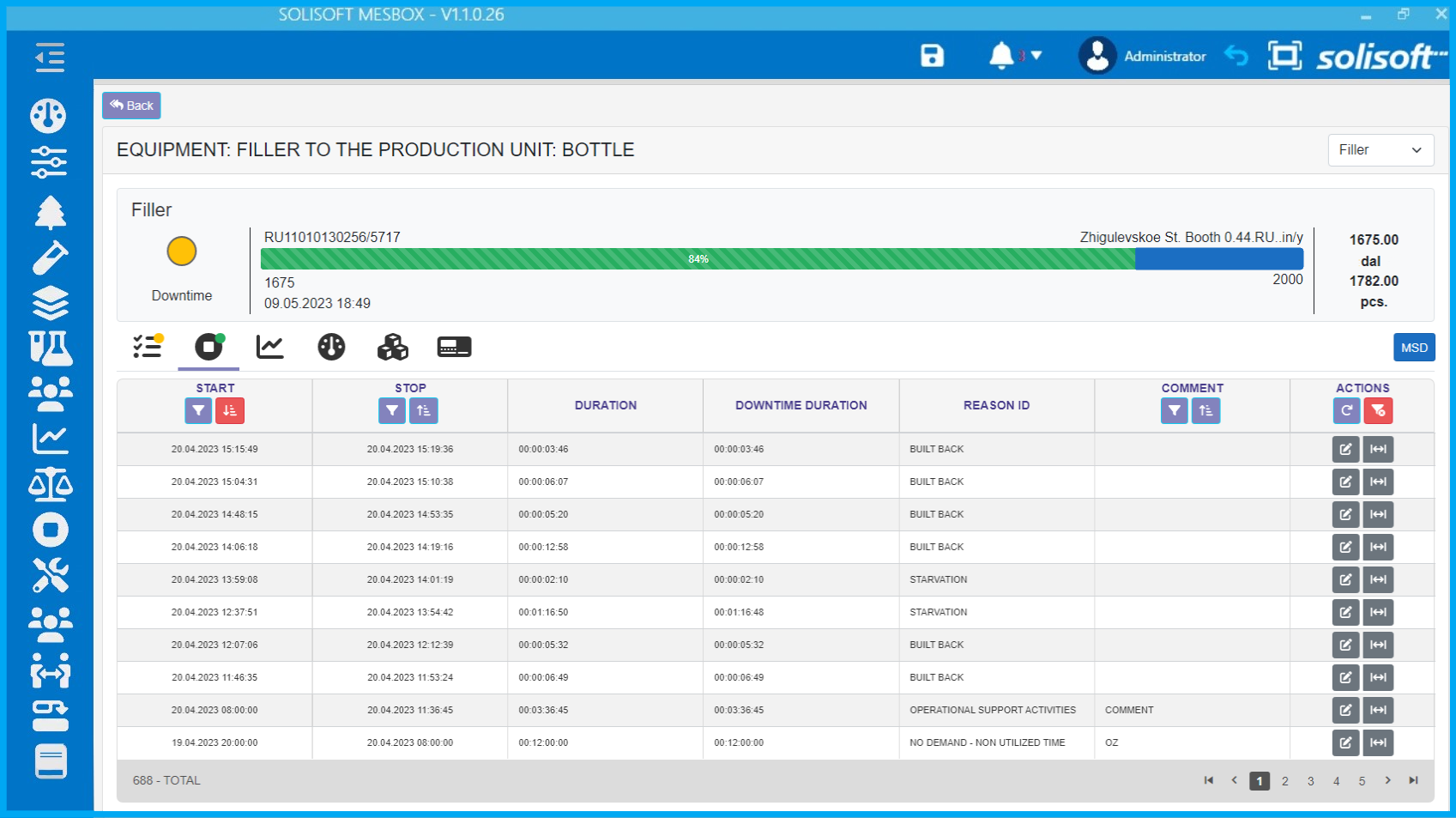Click the OZ comment cell
The width and height of the screenshot is (1456, 818).
click(1192, 742)
